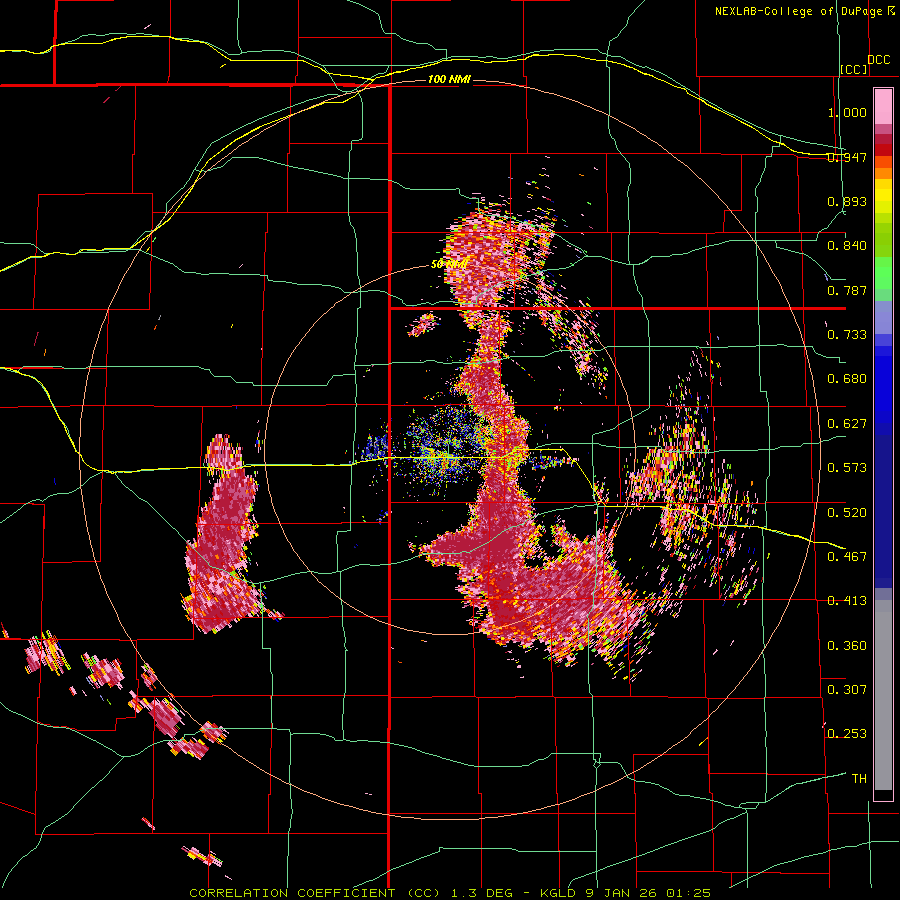Click the [CC] legend heading
Viewport: 900px width, 900px height.
pyautogui.click(x=854, y=69)
